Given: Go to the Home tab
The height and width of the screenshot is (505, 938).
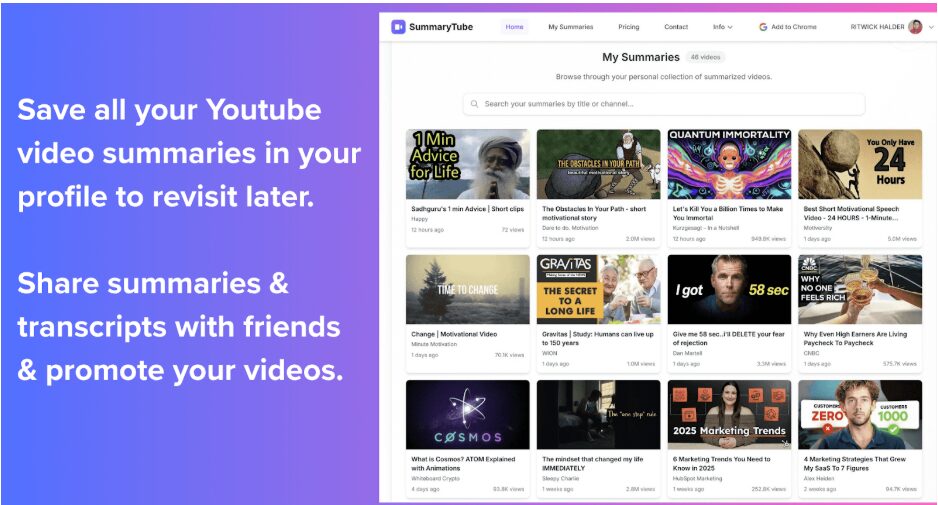Looking at the screenshot, I should (x=514, y=27).
